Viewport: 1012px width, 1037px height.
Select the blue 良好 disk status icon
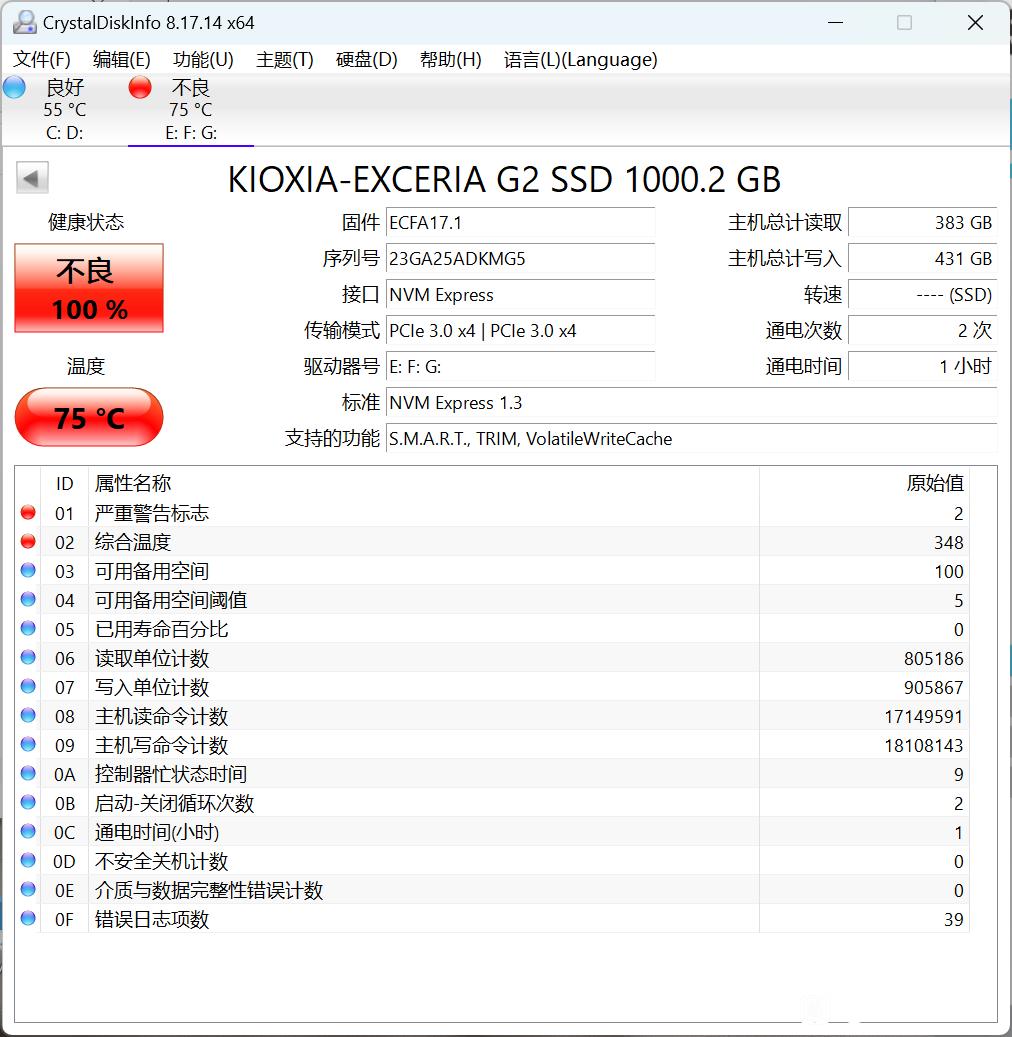(14, 87)
